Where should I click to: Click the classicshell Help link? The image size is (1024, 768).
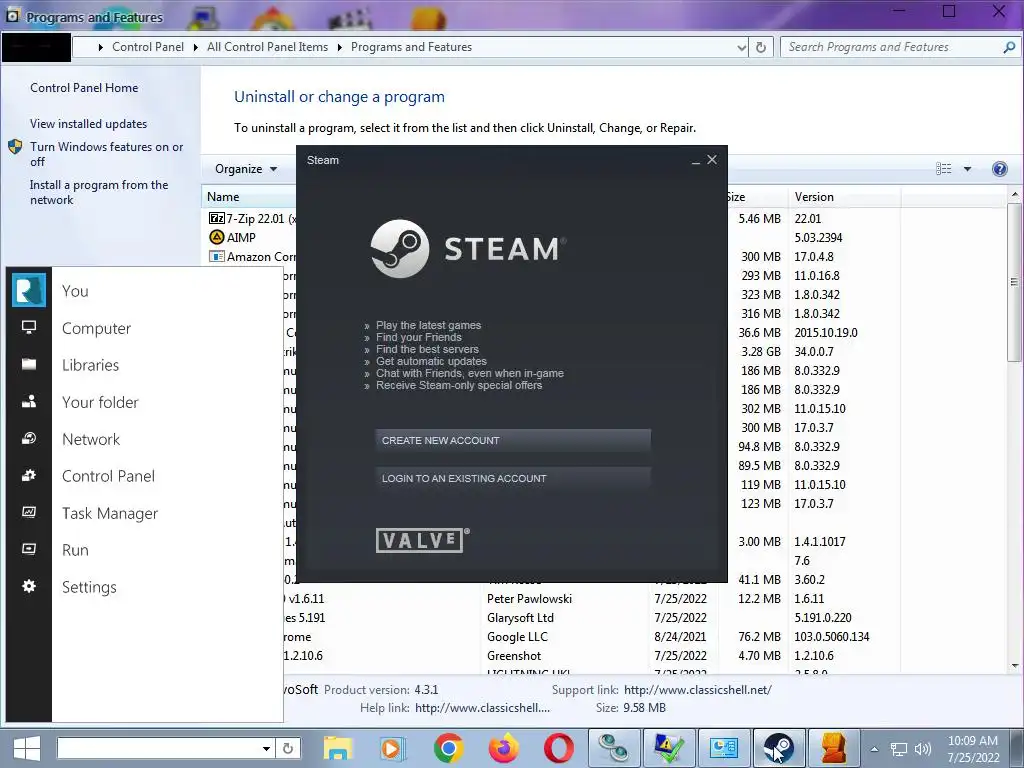pos(482,708)
